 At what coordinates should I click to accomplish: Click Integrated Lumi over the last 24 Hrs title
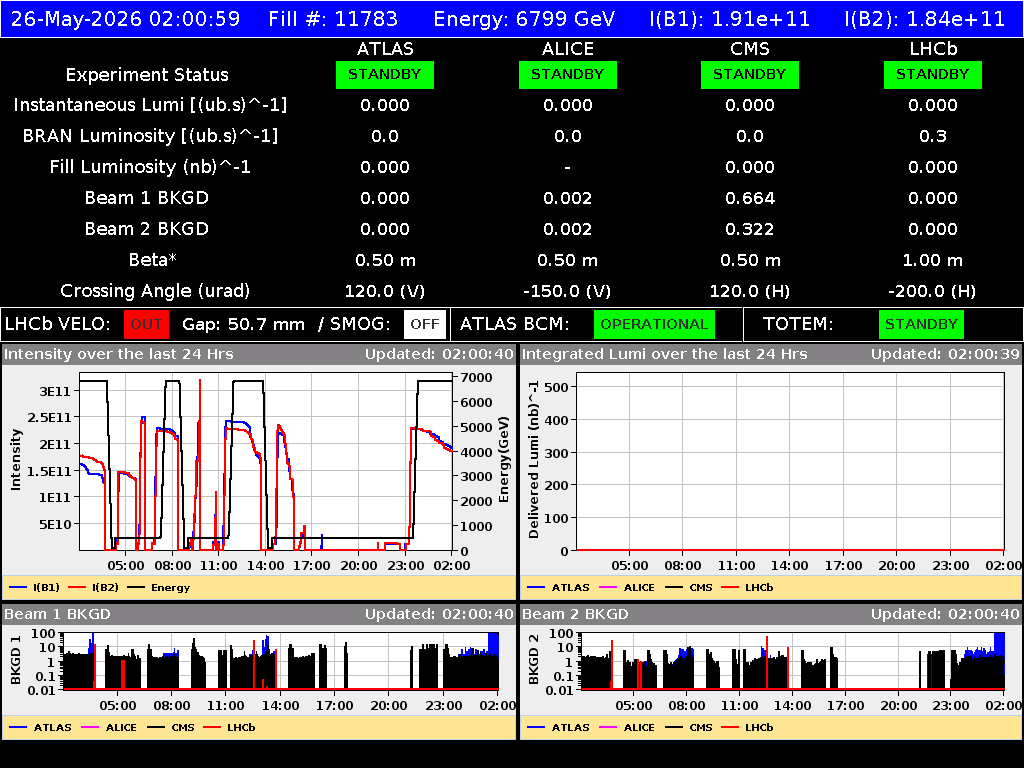coord(665,354)
